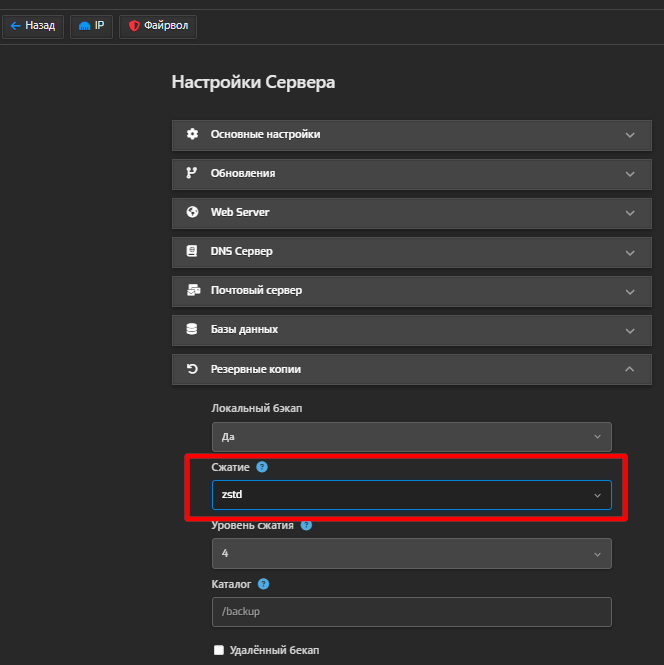This screenshot has height=665, width=664.
Task: Open the Уровень сжатия dropdown
Action: coord(411,553)
